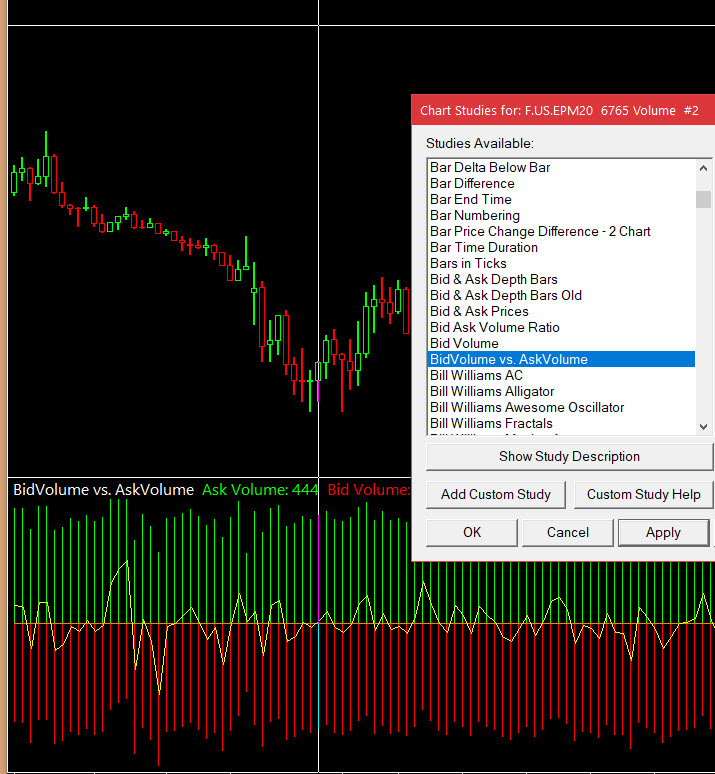
Task: Select Bid & Ask Depth Bars Old
Action: [561, 295]
